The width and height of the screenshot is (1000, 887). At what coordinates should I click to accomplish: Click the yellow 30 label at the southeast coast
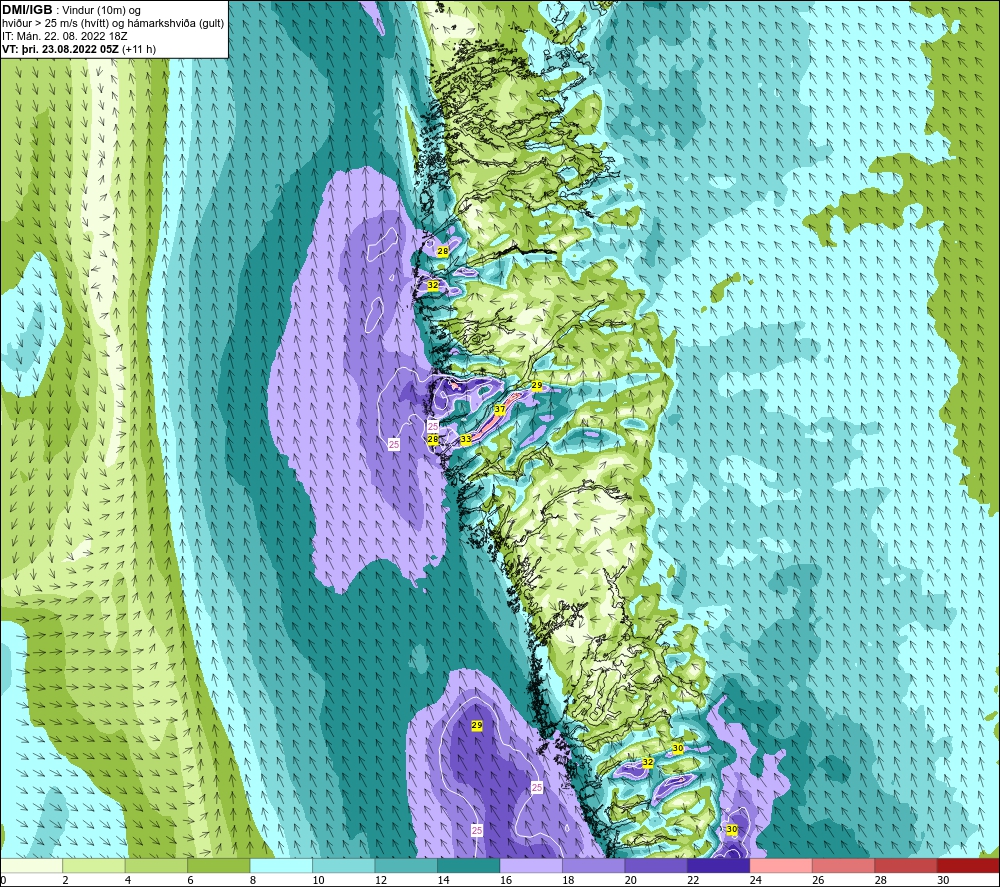[x=732, y=829]
